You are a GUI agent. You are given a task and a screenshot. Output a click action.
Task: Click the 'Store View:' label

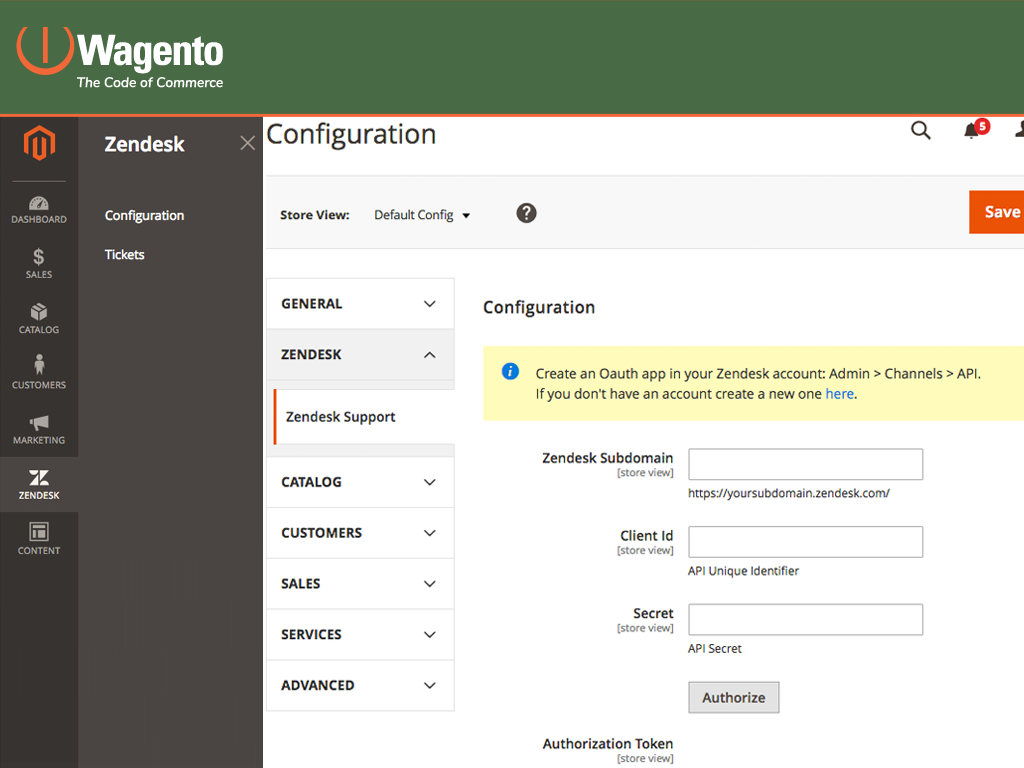click(315, 215)
